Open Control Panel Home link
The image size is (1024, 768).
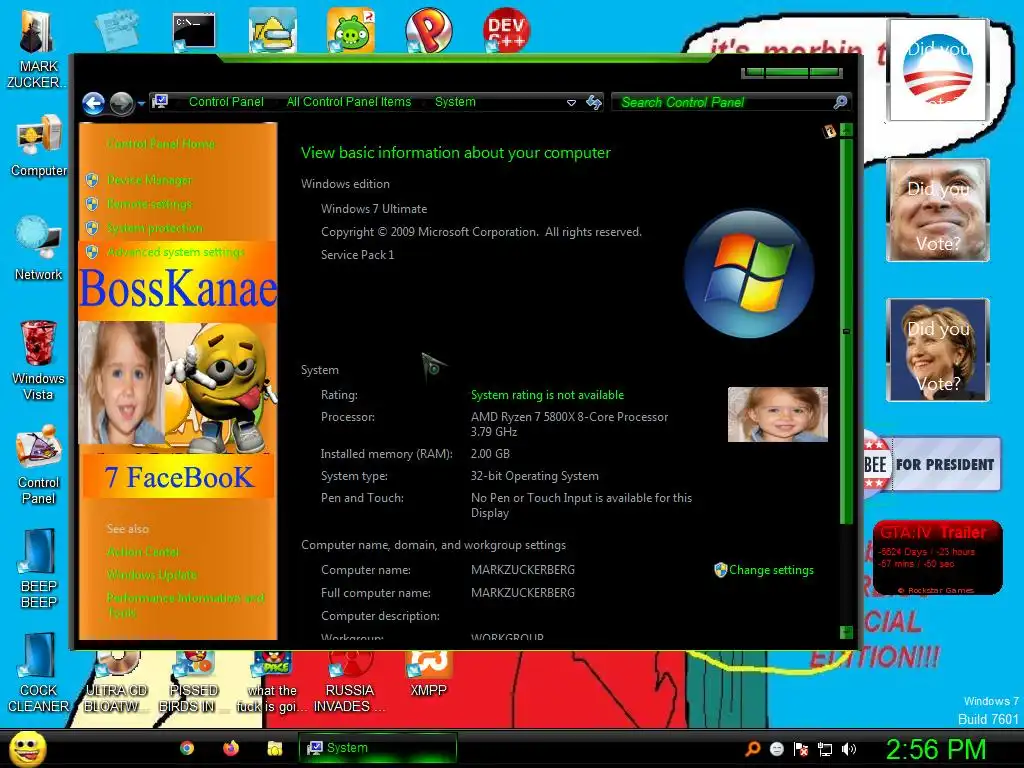click(161, 144)
